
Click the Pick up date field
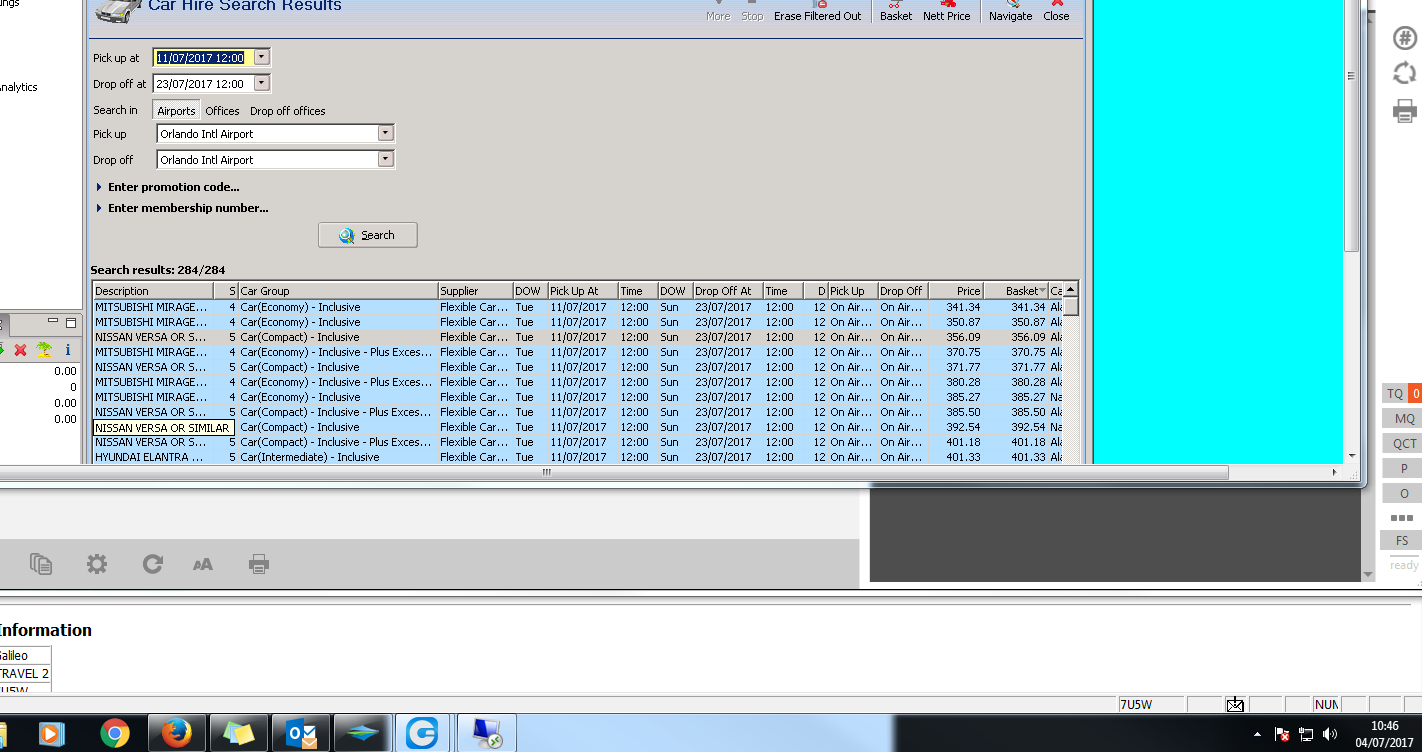pyautogui.click(x=204, y=57)
